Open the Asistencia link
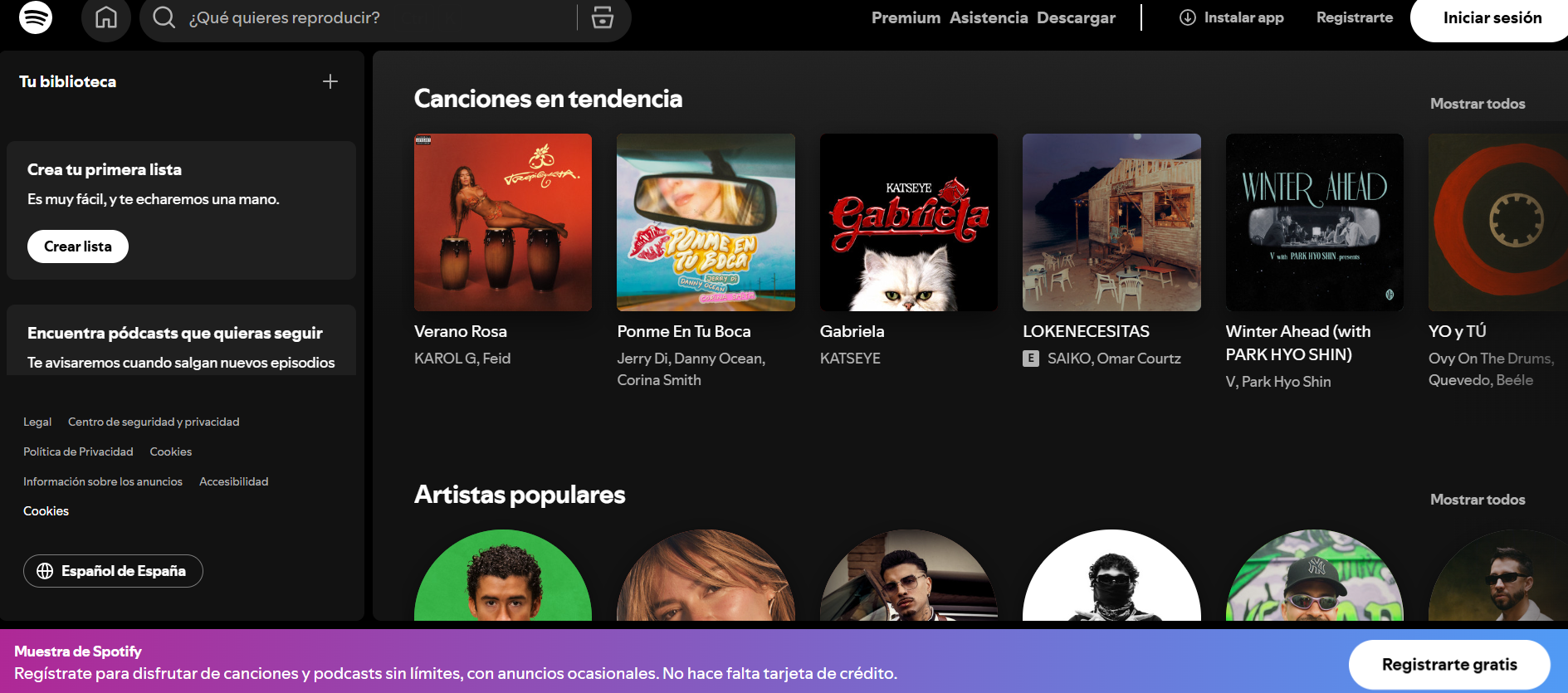 [x=989, y=17]
